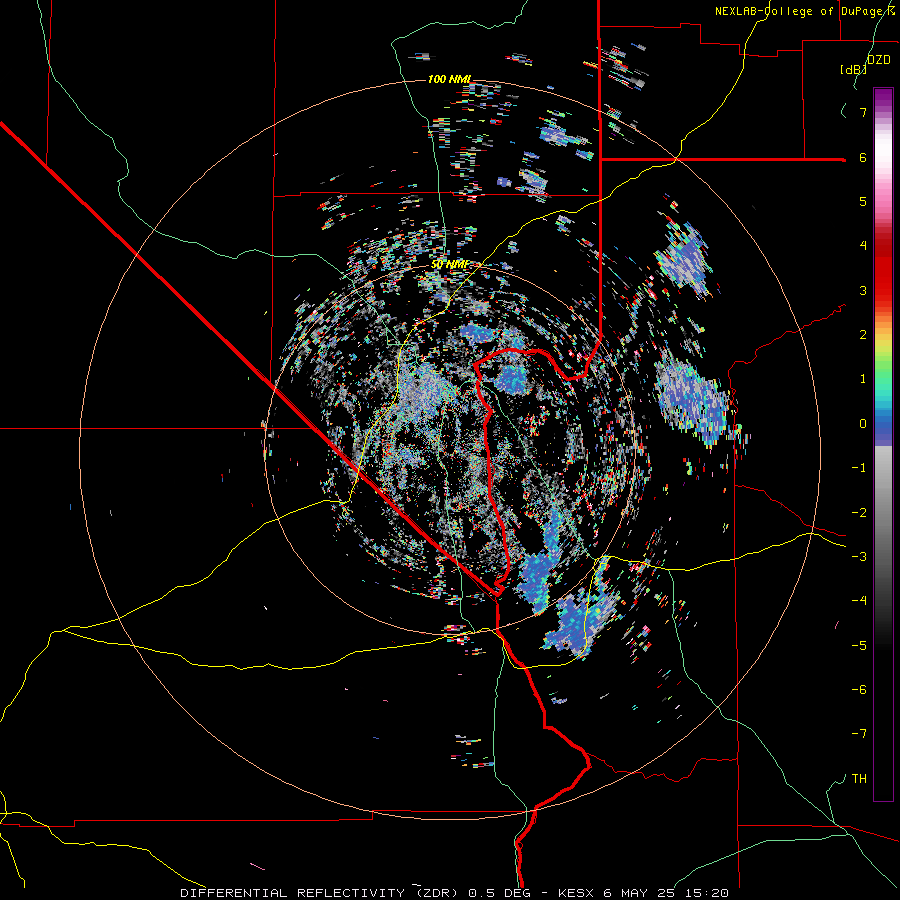Select the -3 value on the legend

click(x=859, y=557)
